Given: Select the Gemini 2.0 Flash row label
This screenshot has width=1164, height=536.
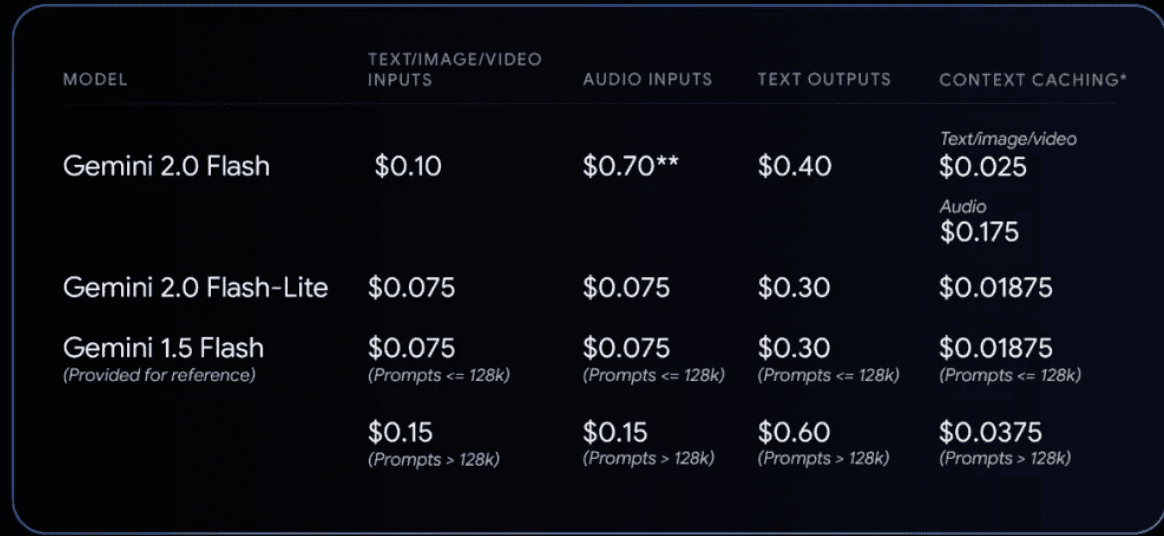Looking at the screenshot, I should (x=166, y=166).
